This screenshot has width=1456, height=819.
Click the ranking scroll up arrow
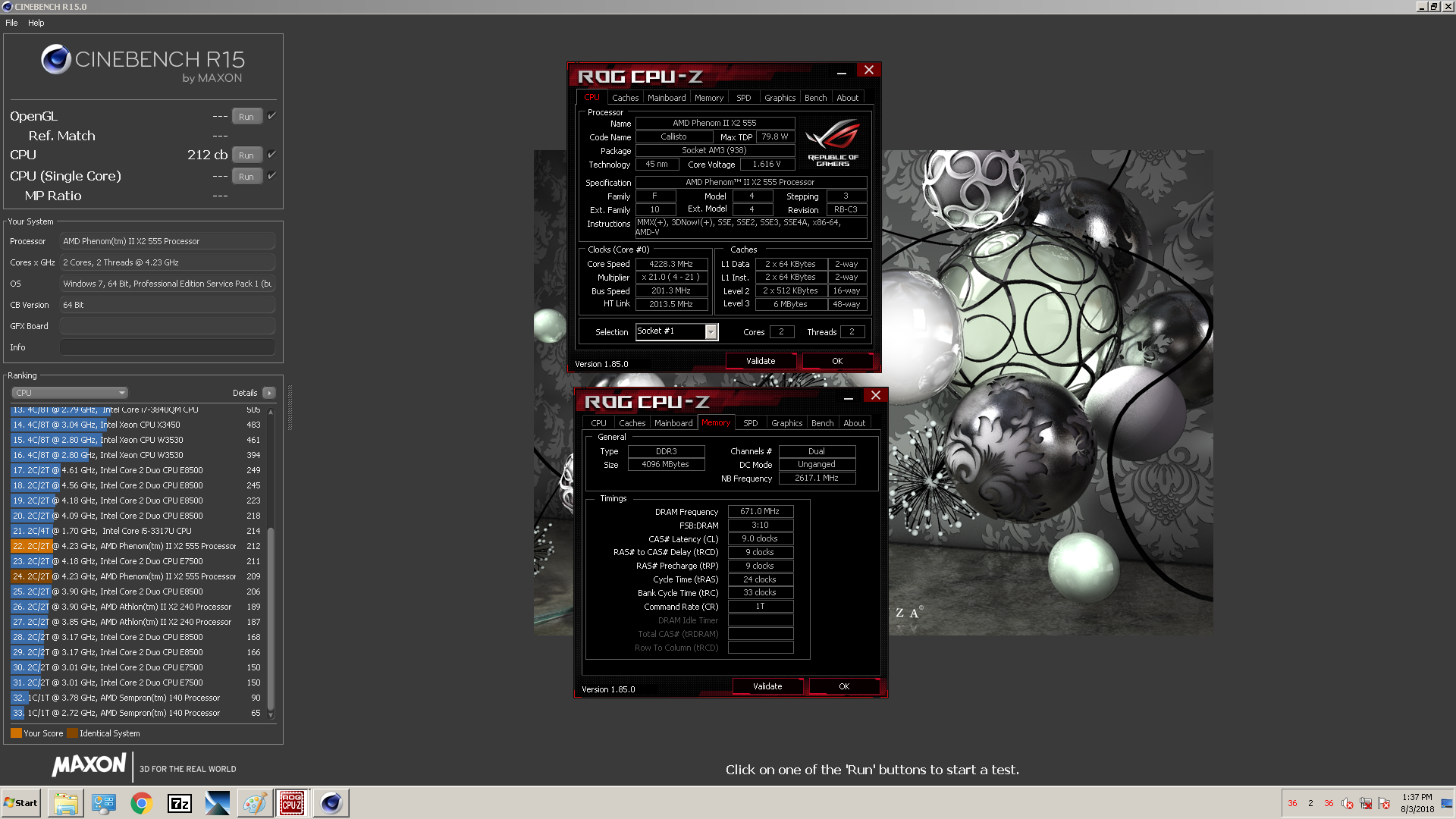click(271, 411)
